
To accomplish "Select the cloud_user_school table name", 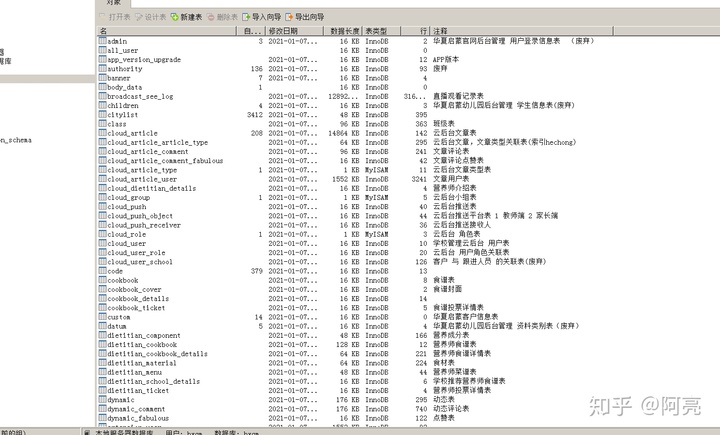I will (x=140, y=262).
